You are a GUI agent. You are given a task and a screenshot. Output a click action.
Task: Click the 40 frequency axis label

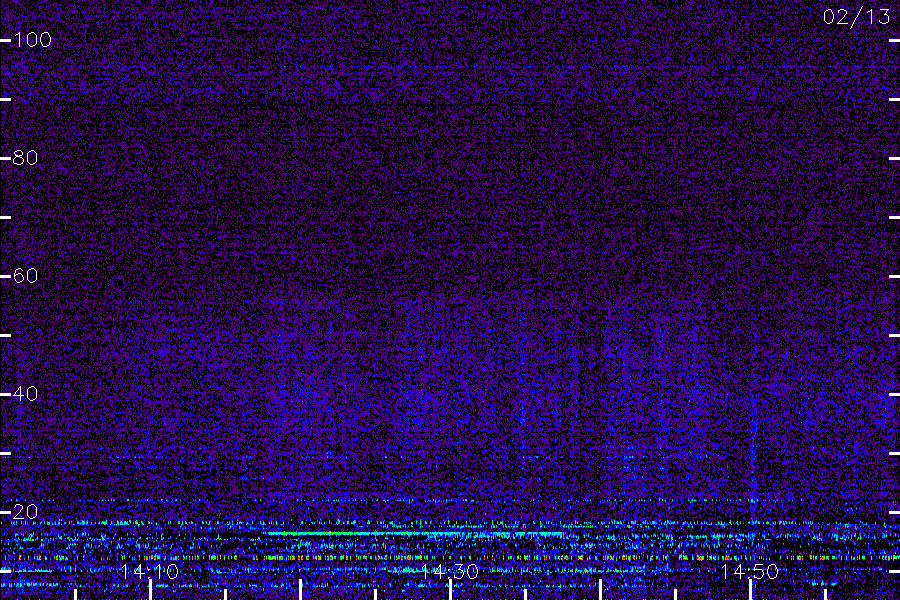(x=25, y=394)
